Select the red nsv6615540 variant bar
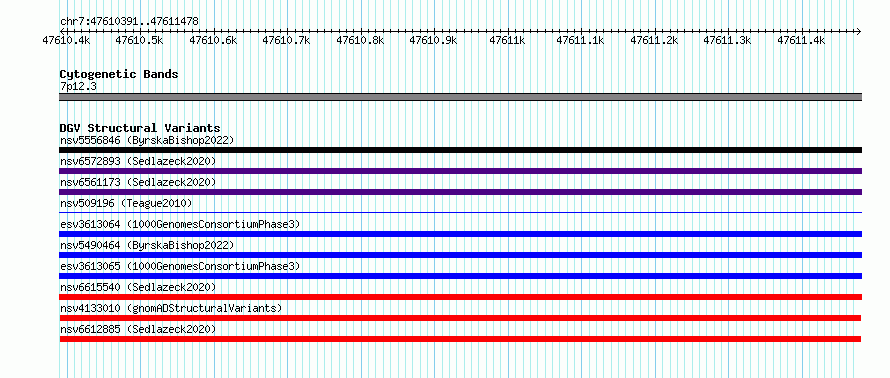 pyautogui.click(x=461, y=297)
